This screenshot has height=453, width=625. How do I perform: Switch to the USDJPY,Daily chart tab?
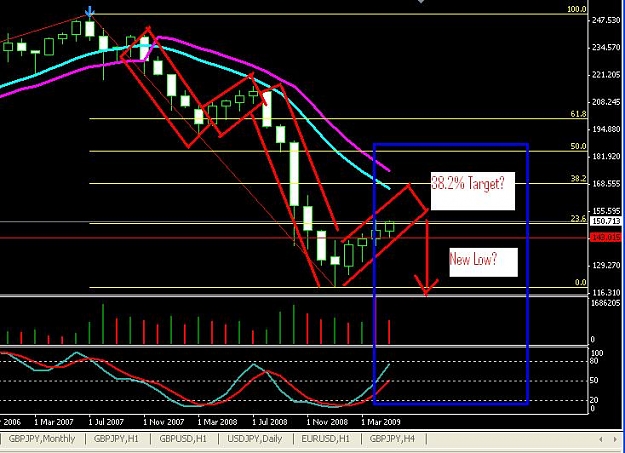coord(255,439)
